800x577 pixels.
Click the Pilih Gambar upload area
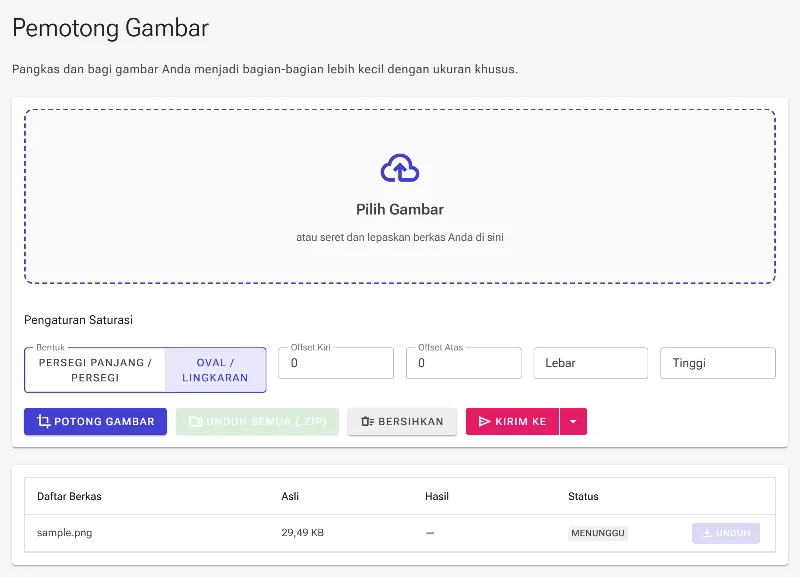pyautogui.click(x=400, y=196)
